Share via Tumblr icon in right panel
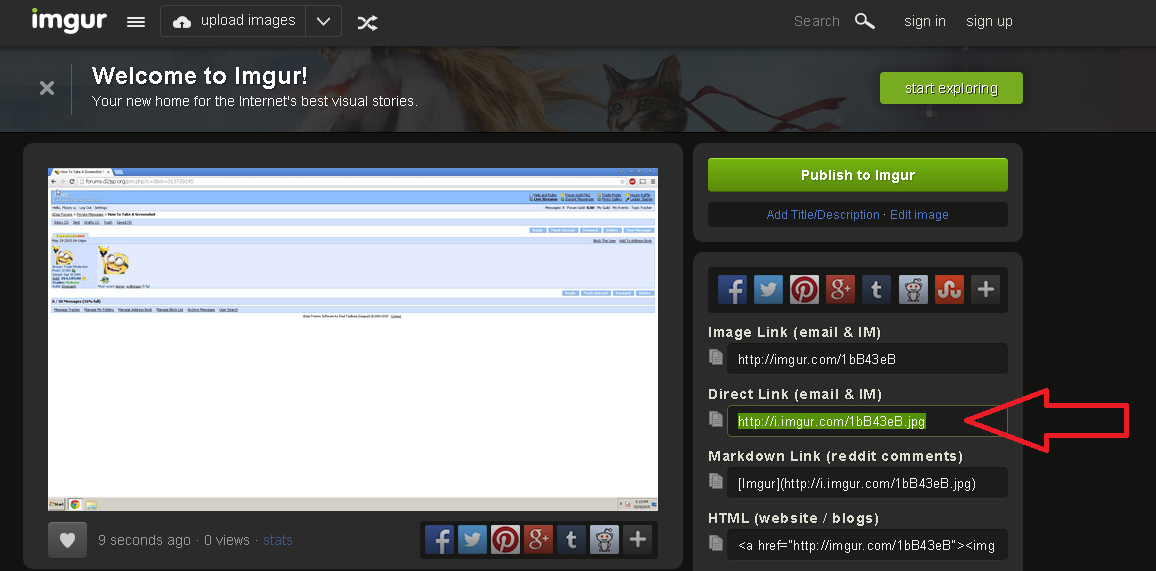 click(x=877, y=290)
